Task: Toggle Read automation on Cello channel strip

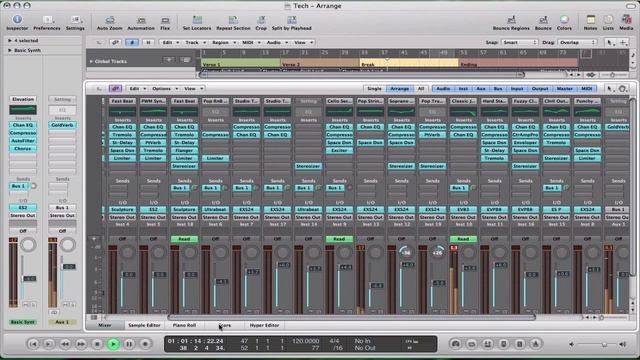Action: coord(339,239)
